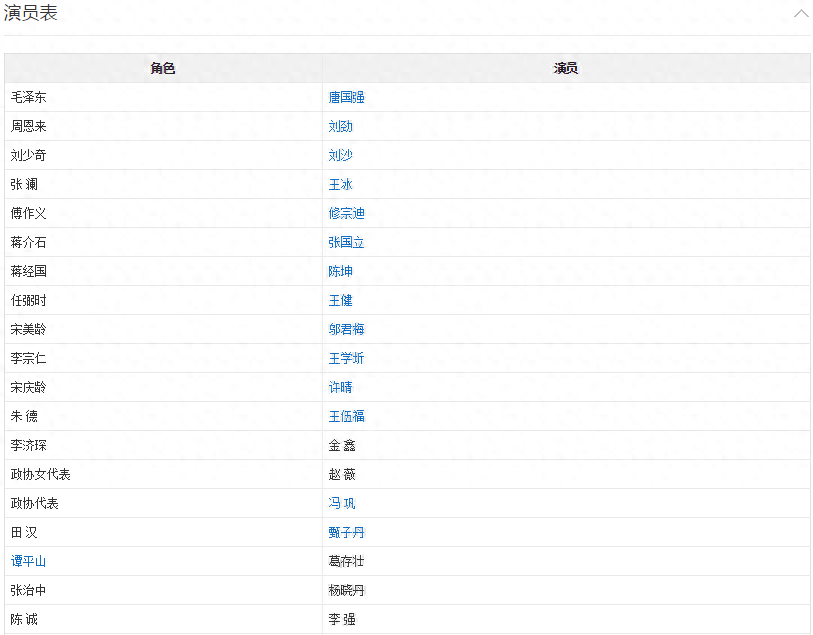
Task: Click the 甄子丹 actor link
Action: [346, 533]
